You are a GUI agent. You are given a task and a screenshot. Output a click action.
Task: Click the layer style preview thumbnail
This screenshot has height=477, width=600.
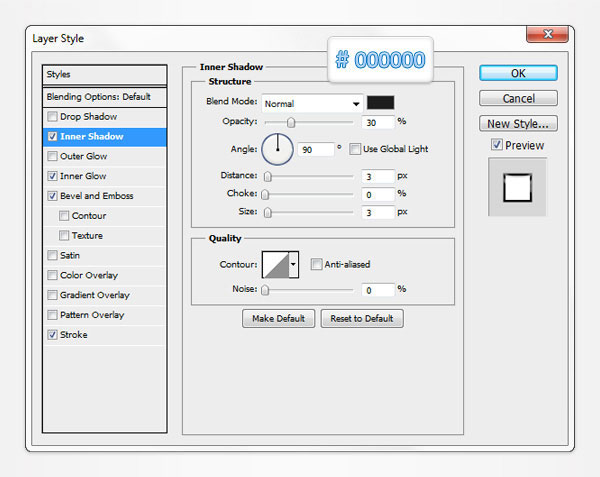tap(518, 187)
